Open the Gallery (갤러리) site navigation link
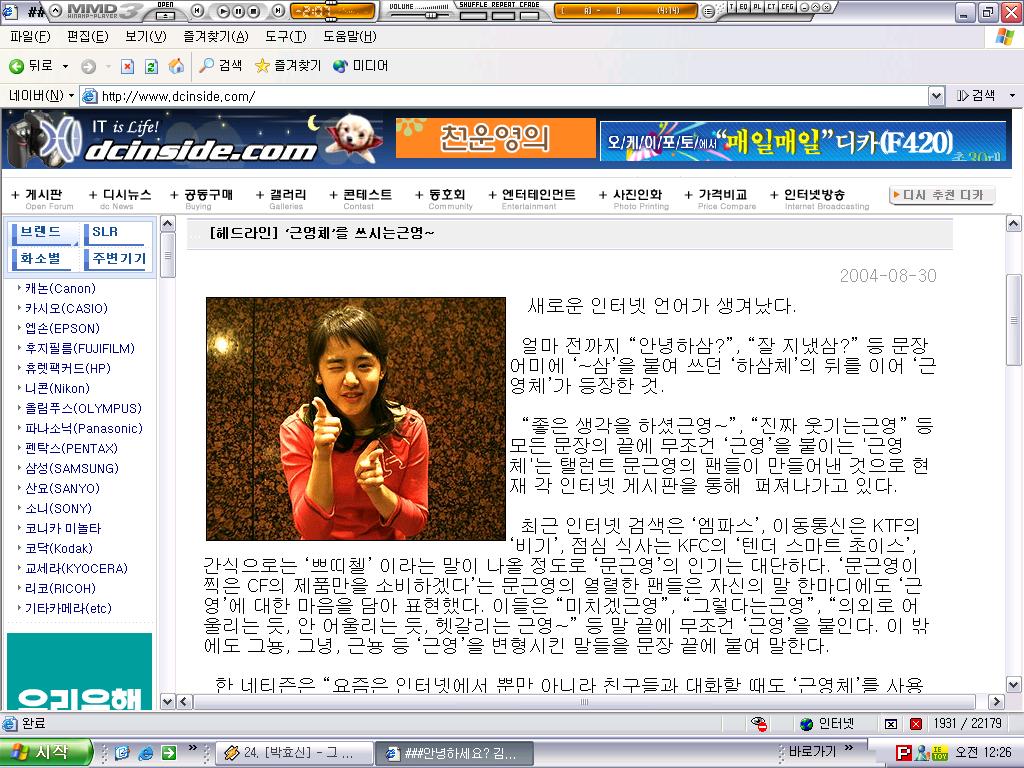Viewport: 1024px width, 768px height. [288, 195]
